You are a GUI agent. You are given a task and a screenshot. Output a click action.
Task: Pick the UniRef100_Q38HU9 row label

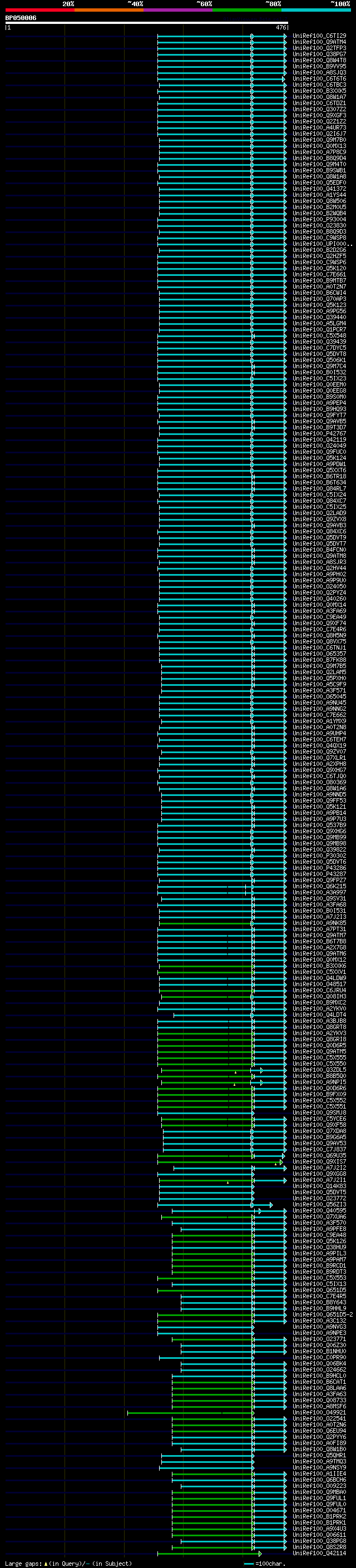[319, 1247]
